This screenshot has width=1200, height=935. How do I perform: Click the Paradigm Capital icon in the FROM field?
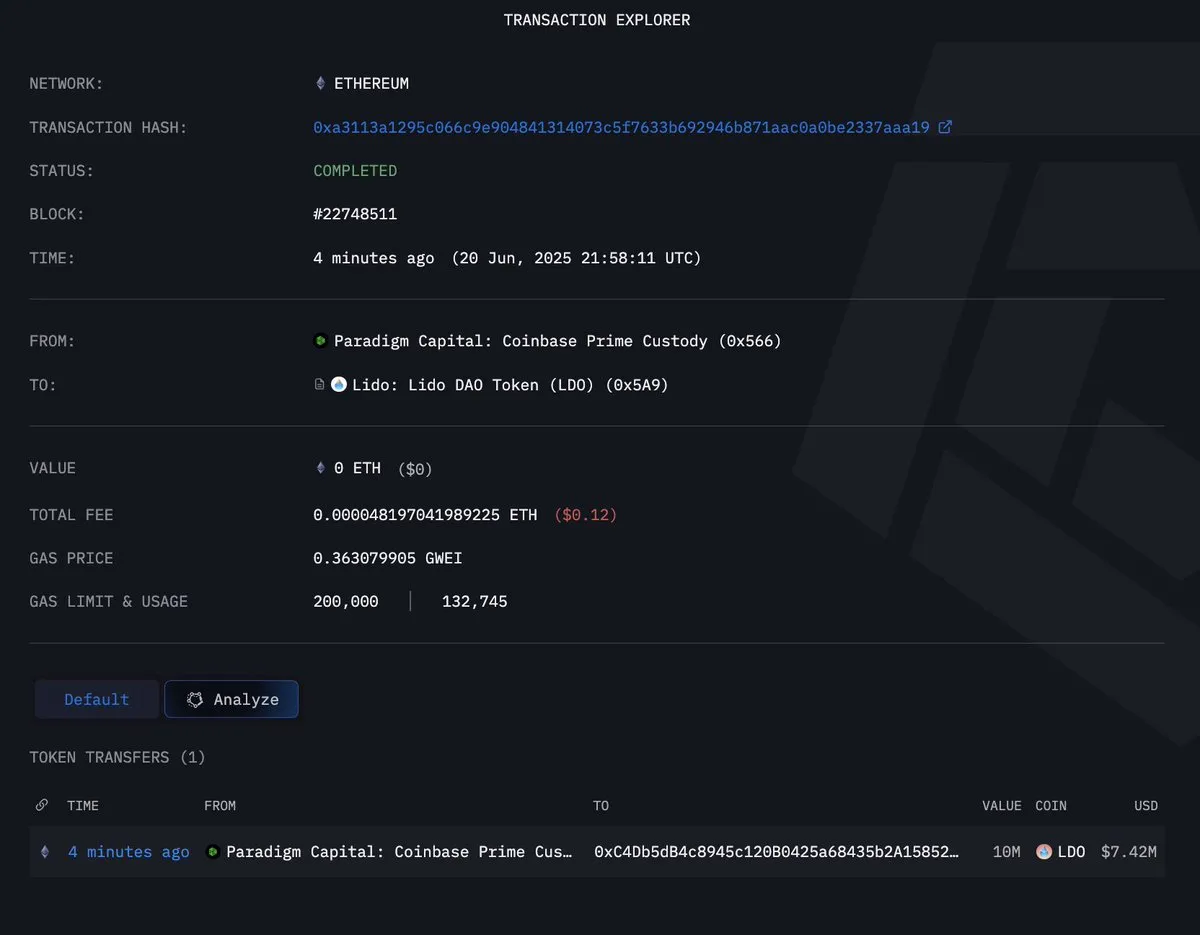[320, 341]
